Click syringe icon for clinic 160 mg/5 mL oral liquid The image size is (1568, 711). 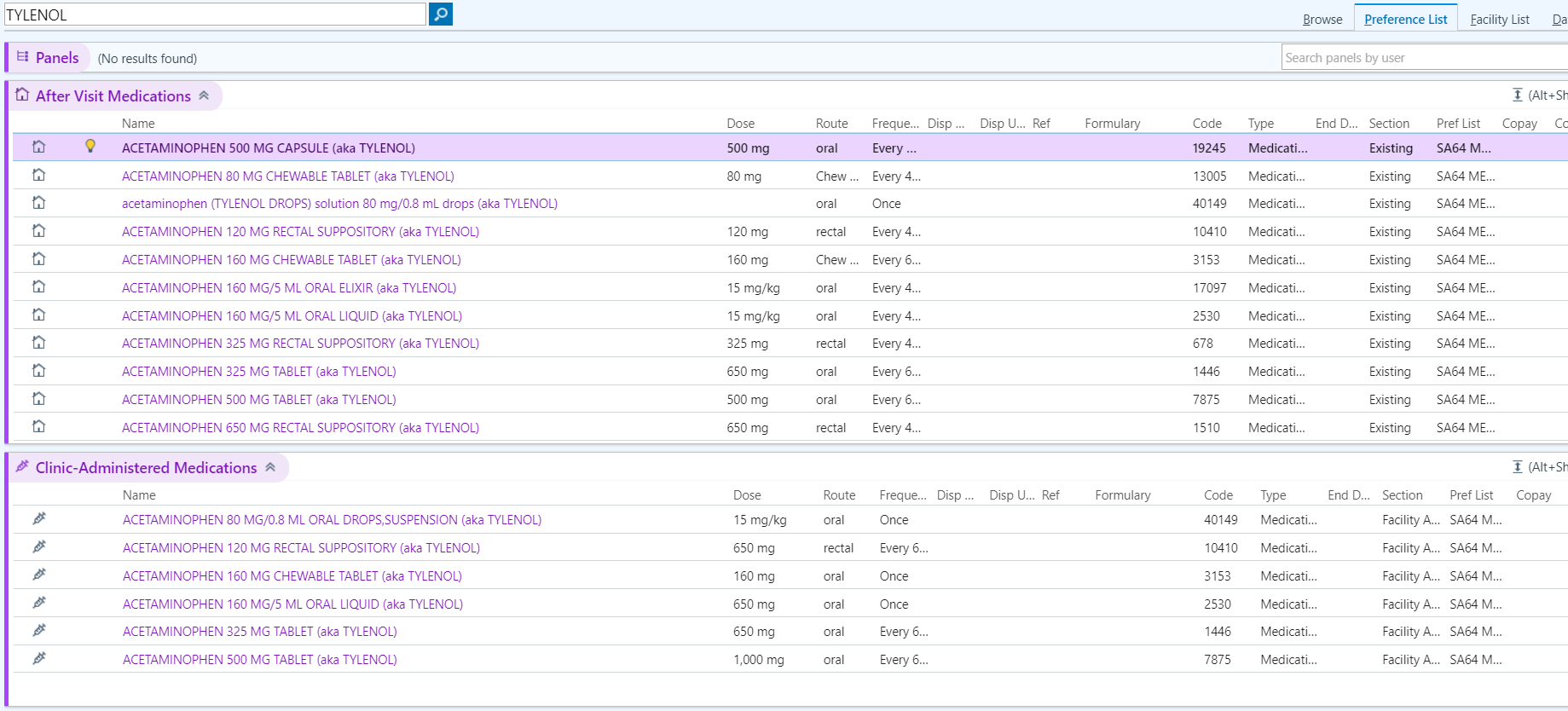[39, 603]
